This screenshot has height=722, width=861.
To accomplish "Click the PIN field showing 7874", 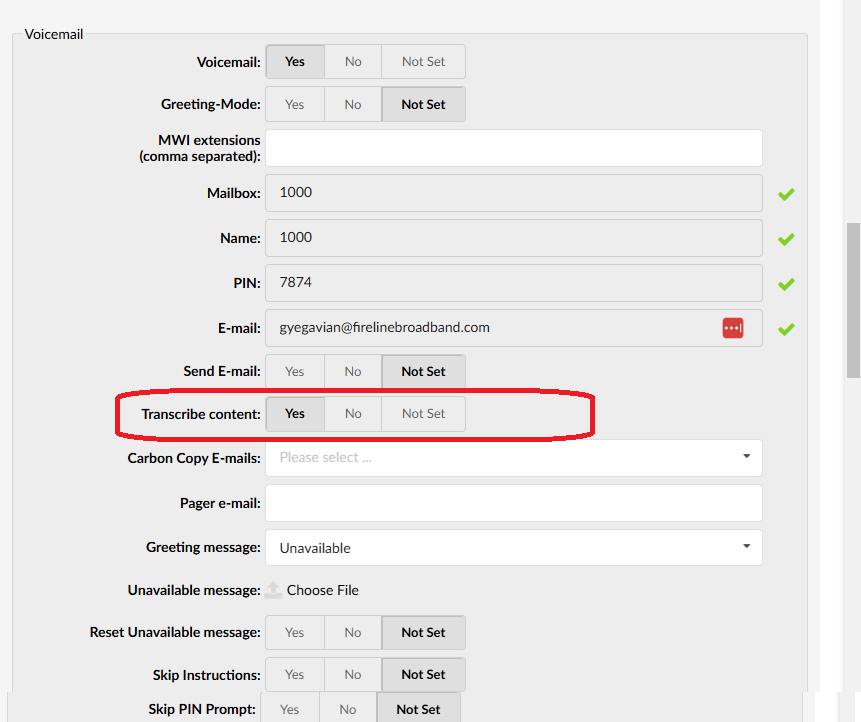I will 513,283.
